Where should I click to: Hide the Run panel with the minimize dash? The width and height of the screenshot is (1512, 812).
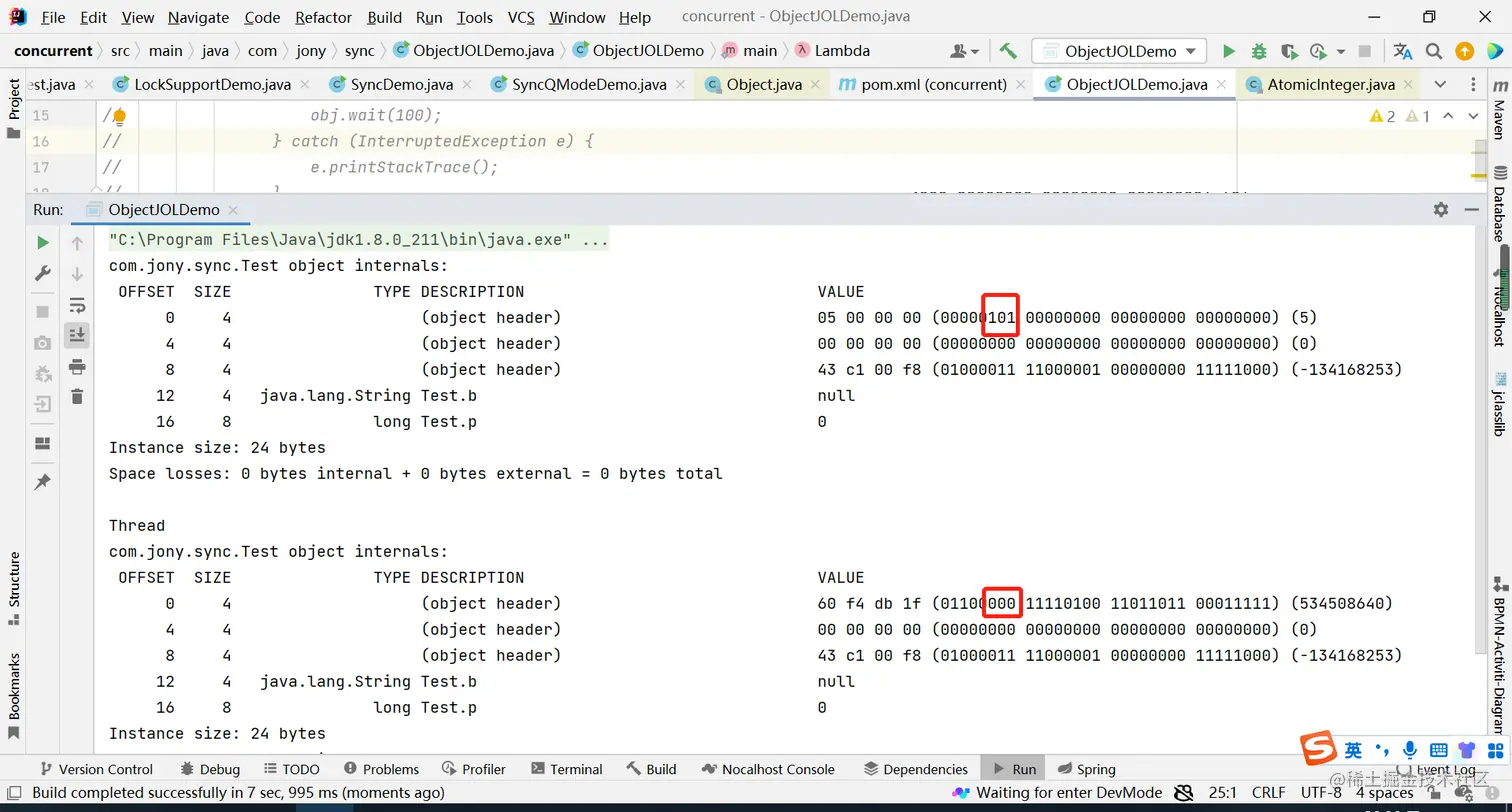(x=1471, y=209)
